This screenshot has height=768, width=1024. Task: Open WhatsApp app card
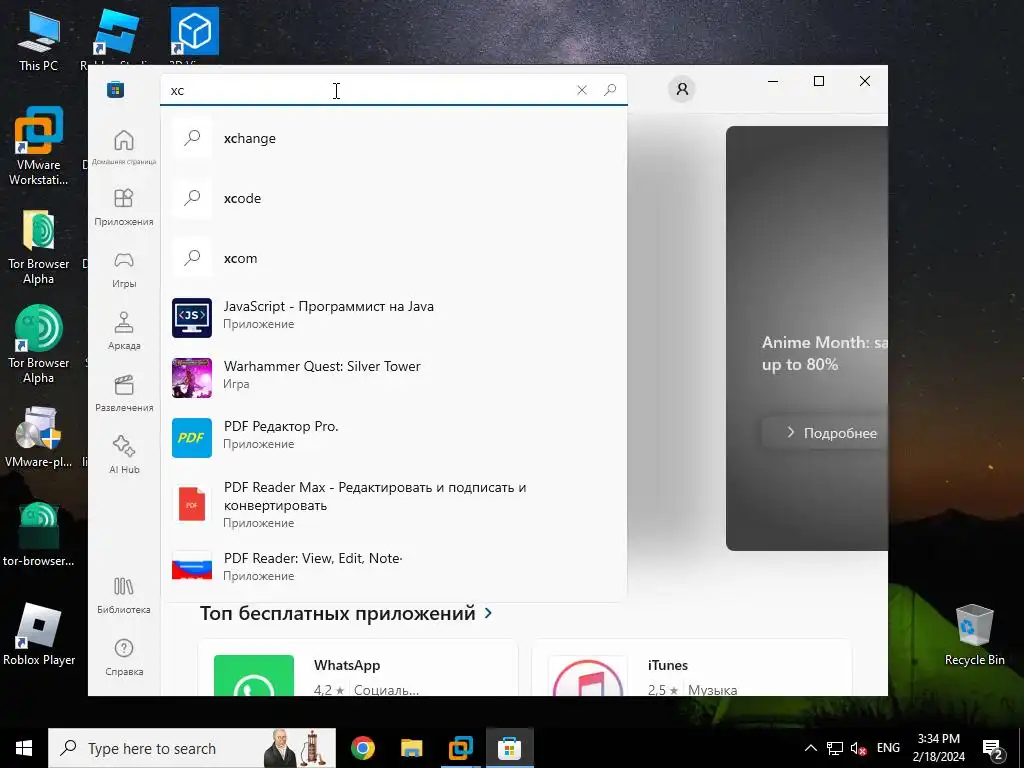coord(358,667)
